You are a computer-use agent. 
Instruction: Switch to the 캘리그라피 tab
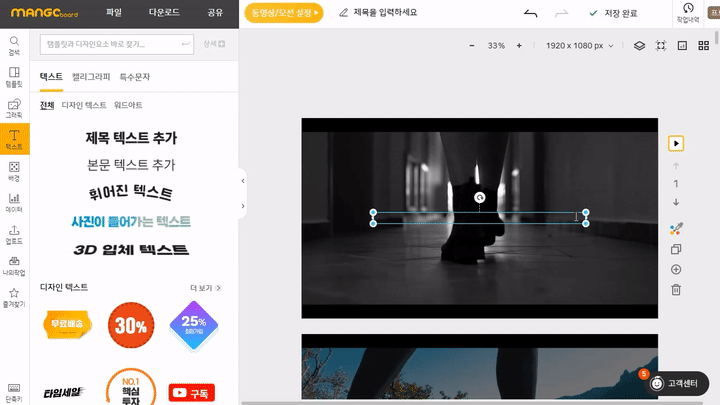click(x=91, y=77)
